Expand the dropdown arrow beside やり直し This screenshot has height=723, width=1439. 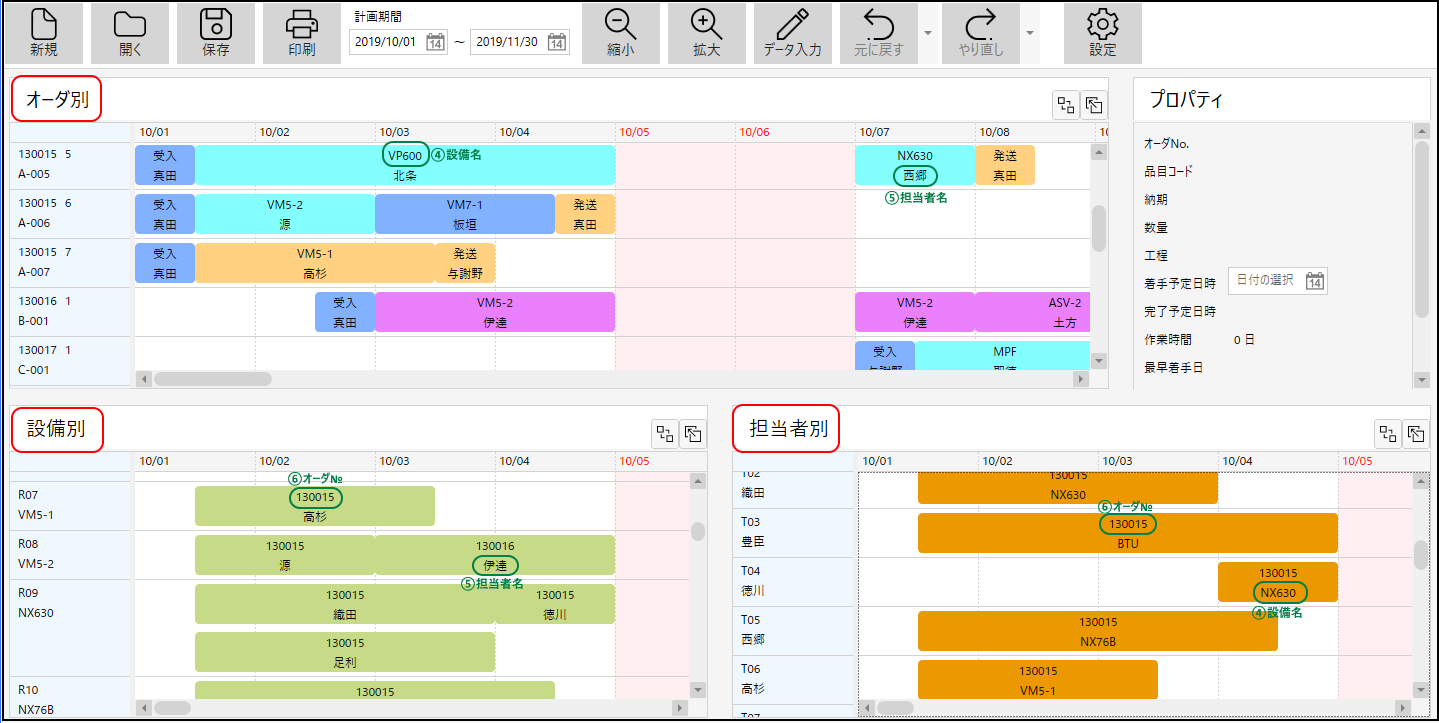coord(1030,33)
